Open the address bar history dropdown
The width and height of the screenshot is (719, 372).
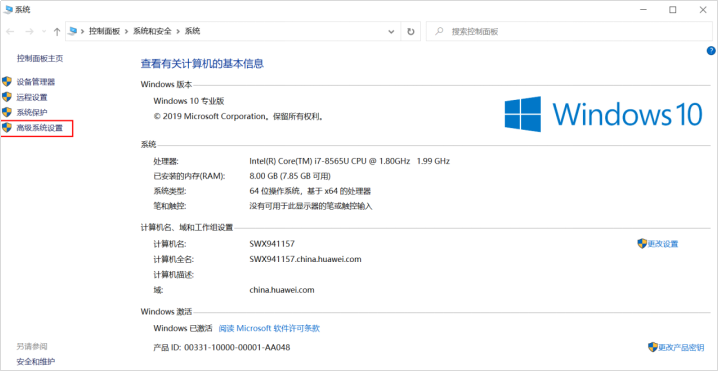[392, 32]
